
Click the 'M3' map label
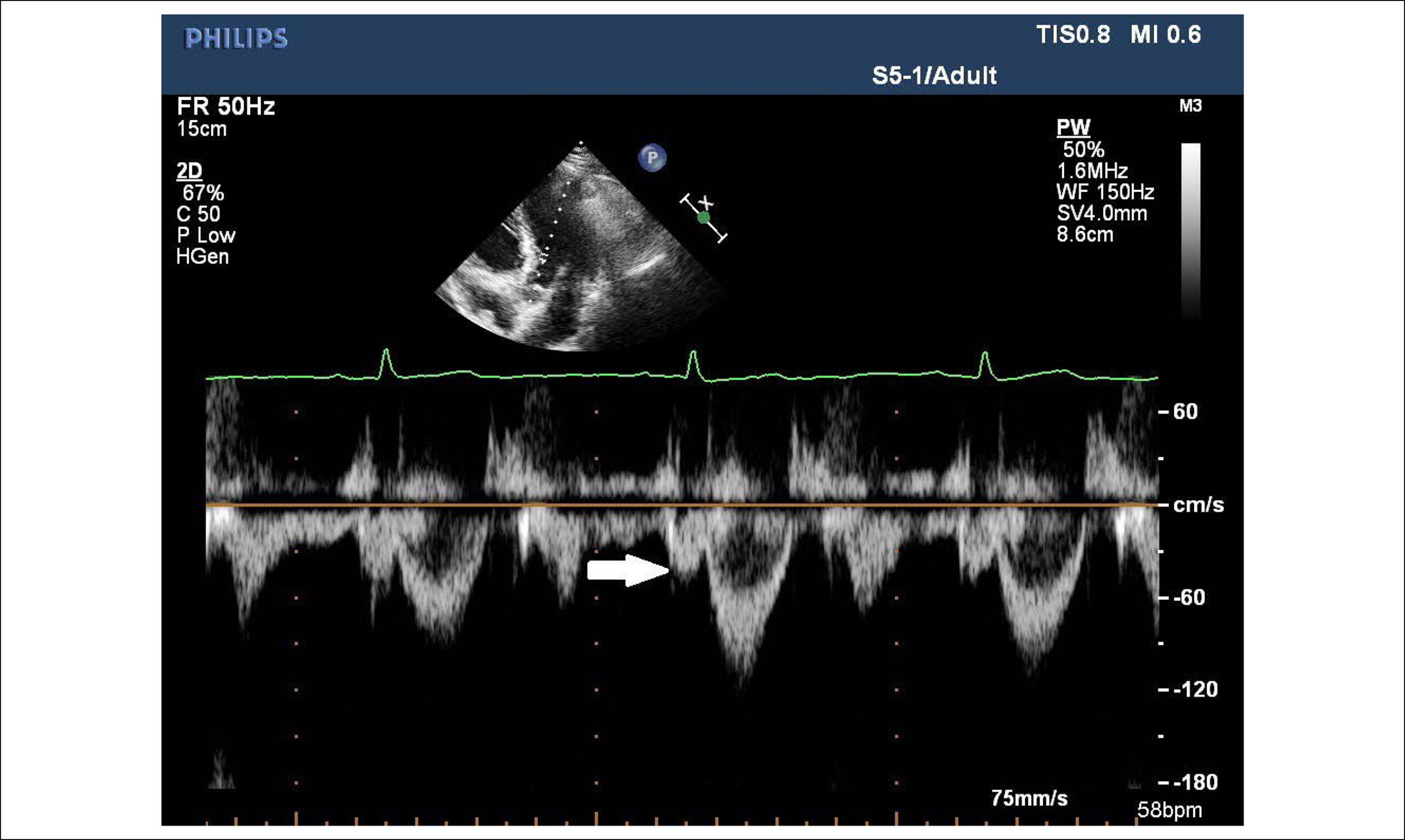pos(1190,106)
